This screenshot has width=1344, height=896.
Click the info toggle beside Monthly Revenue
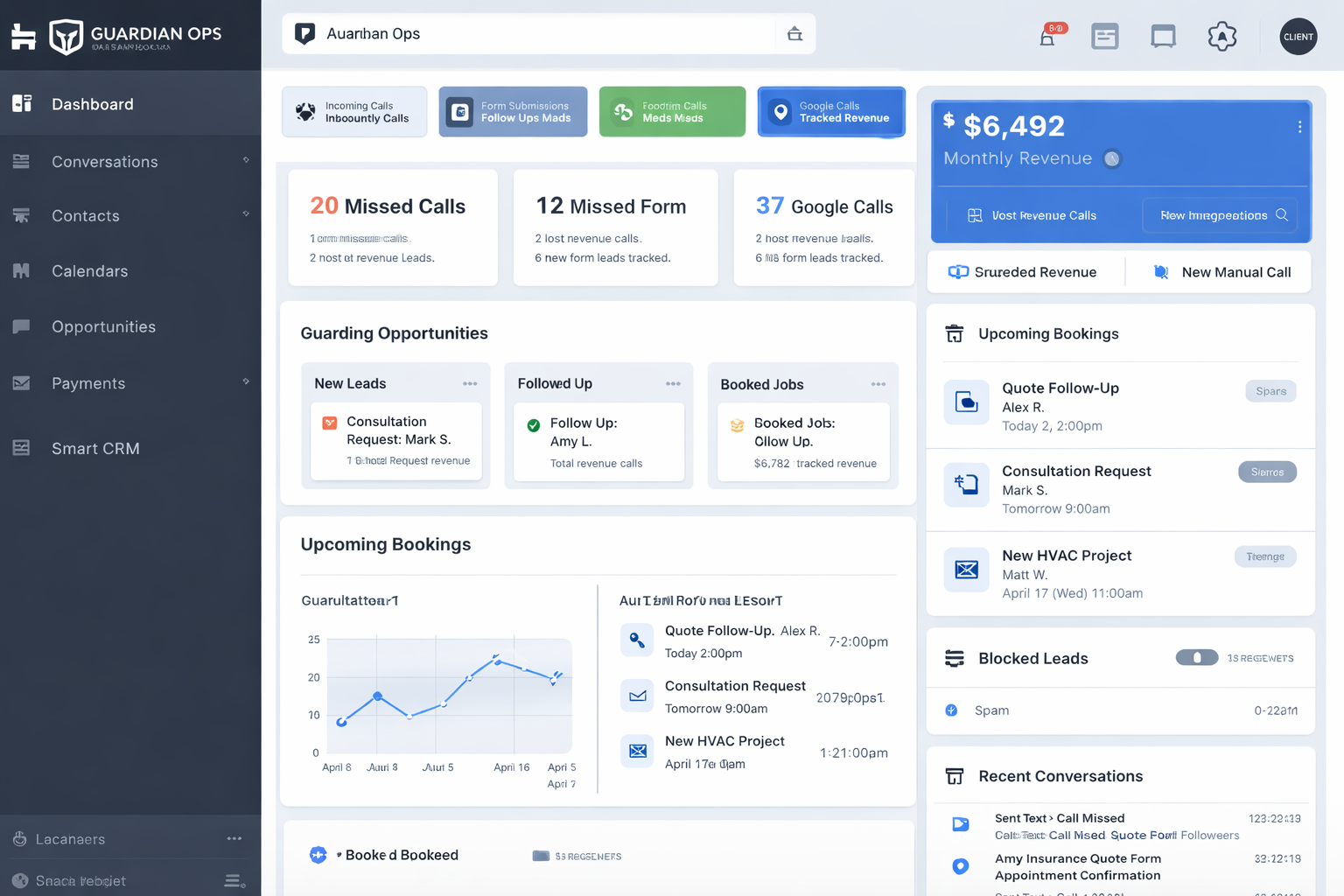(x=1111, y=158)
